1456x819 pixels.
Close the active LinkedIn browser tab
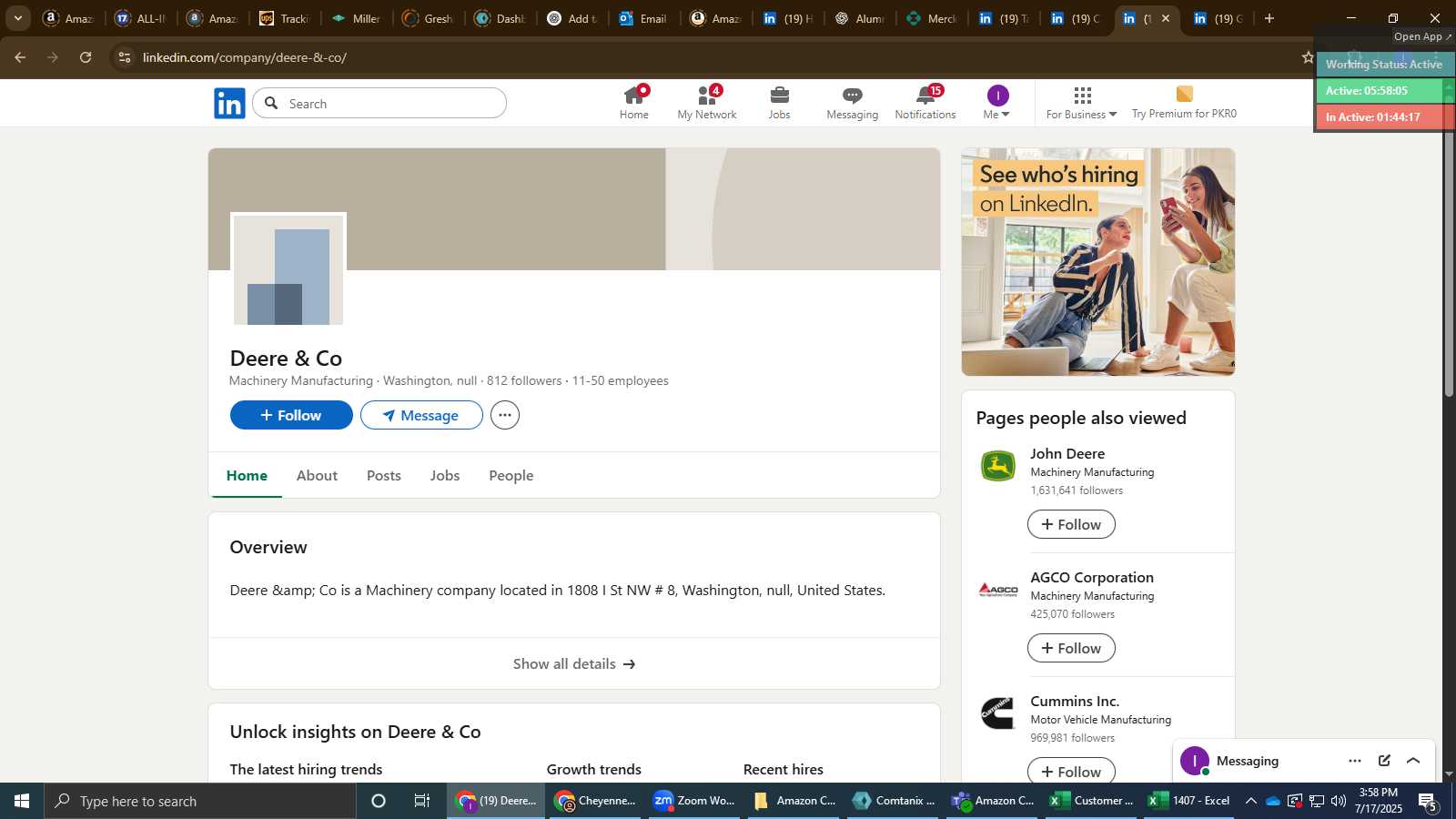(1166, 18)
